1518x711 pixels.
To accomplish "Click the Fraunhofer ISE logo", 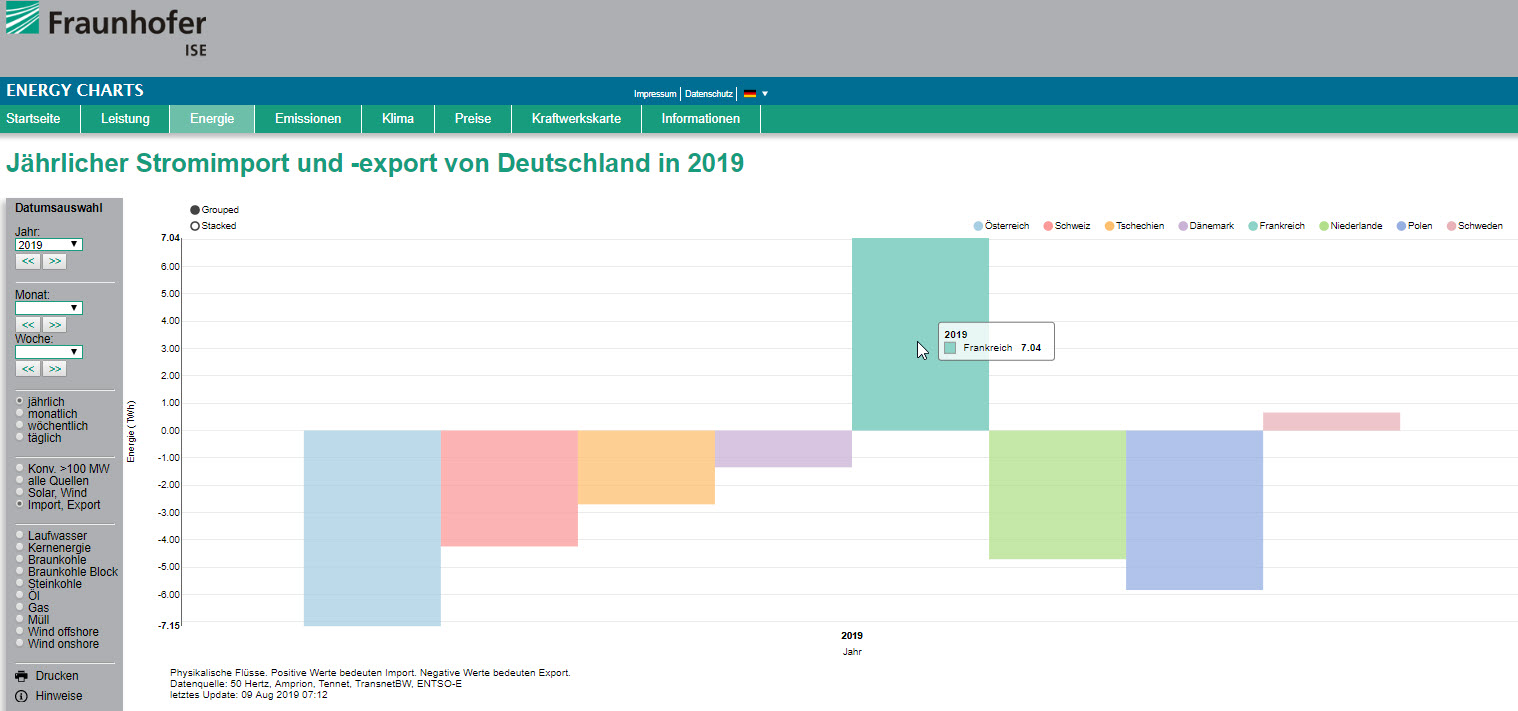I will [x=105, y=28].
